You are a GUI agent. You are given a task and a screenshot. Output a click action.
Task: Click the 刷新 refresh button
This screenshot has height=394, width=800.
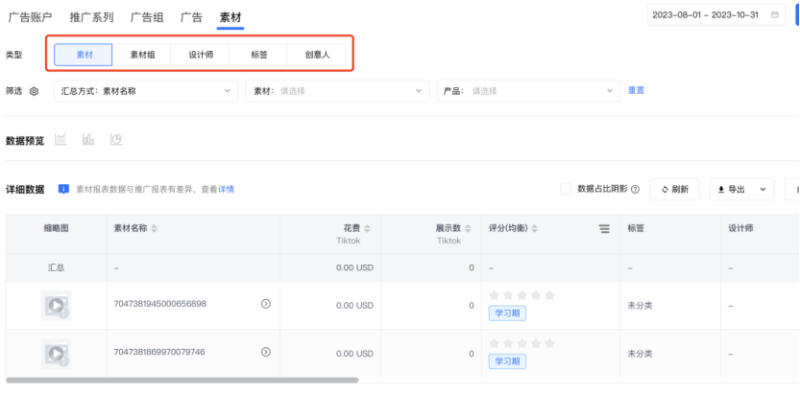coord(674,189)
